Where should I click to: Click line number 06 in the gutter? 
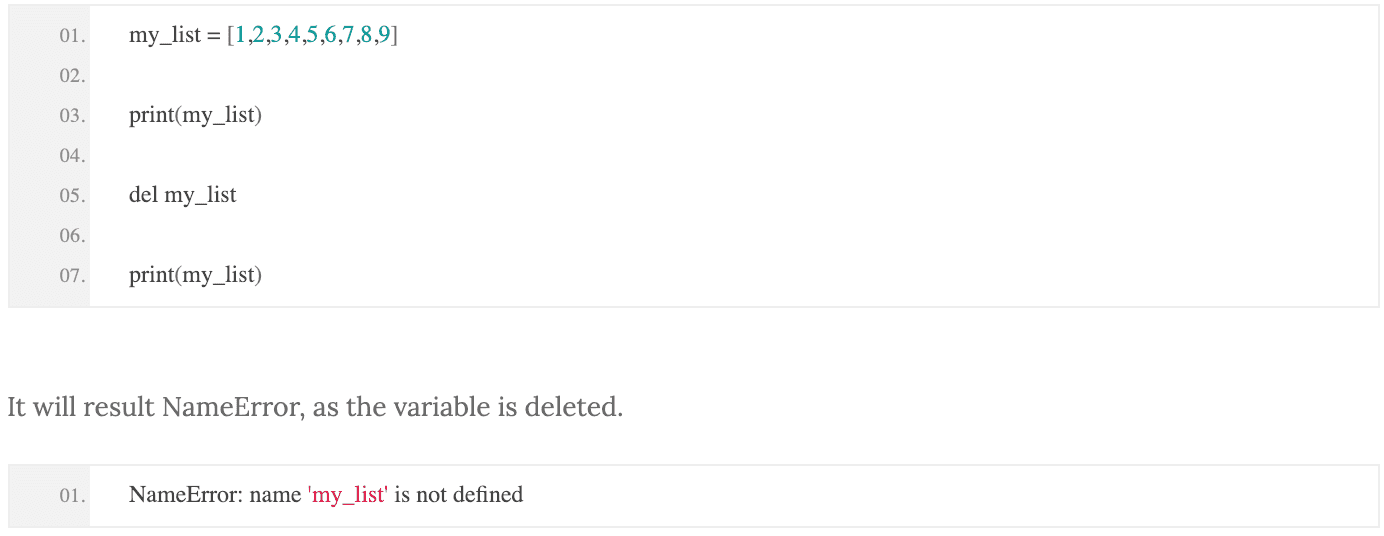tap(72, 236)
